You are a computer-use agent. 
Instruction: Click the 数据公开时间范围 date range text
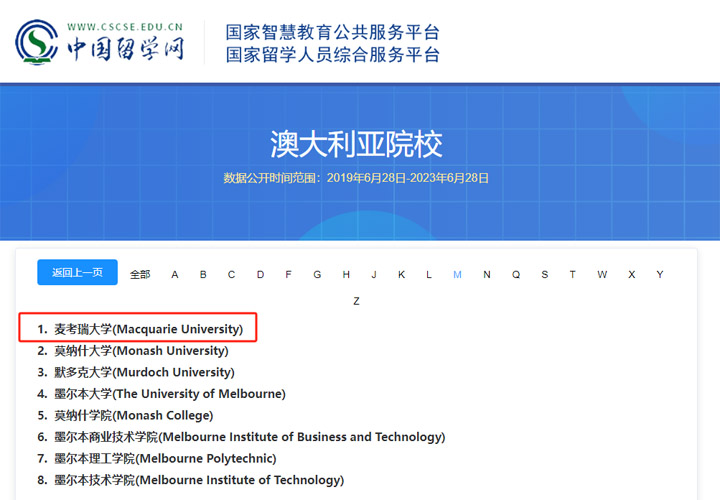point(356,178)
